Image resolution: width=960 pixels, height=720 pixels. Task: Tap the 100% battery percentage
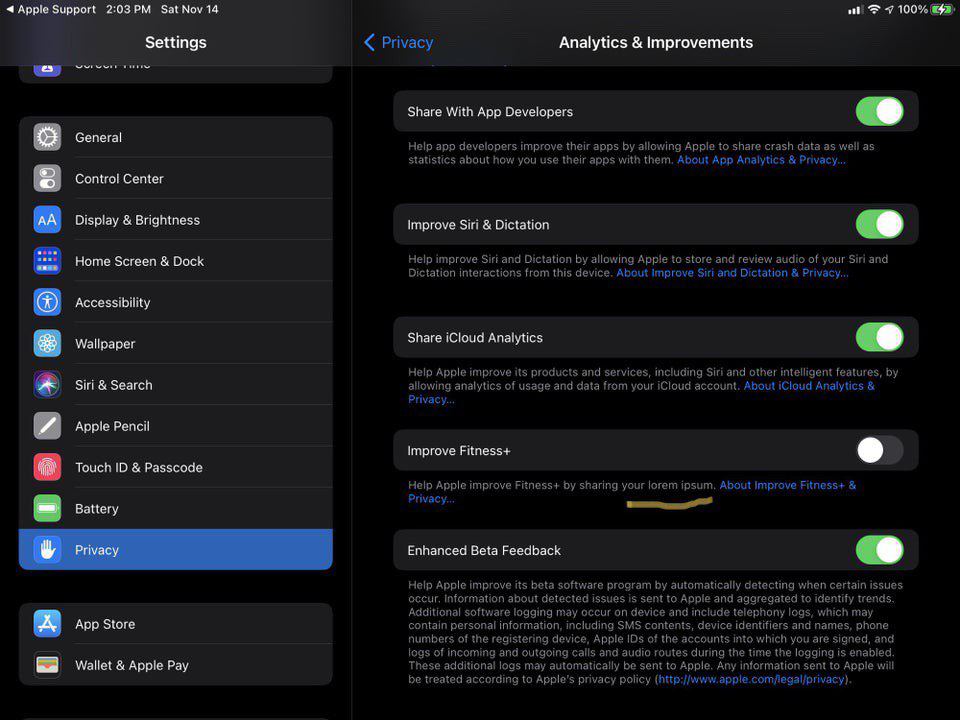912,9
